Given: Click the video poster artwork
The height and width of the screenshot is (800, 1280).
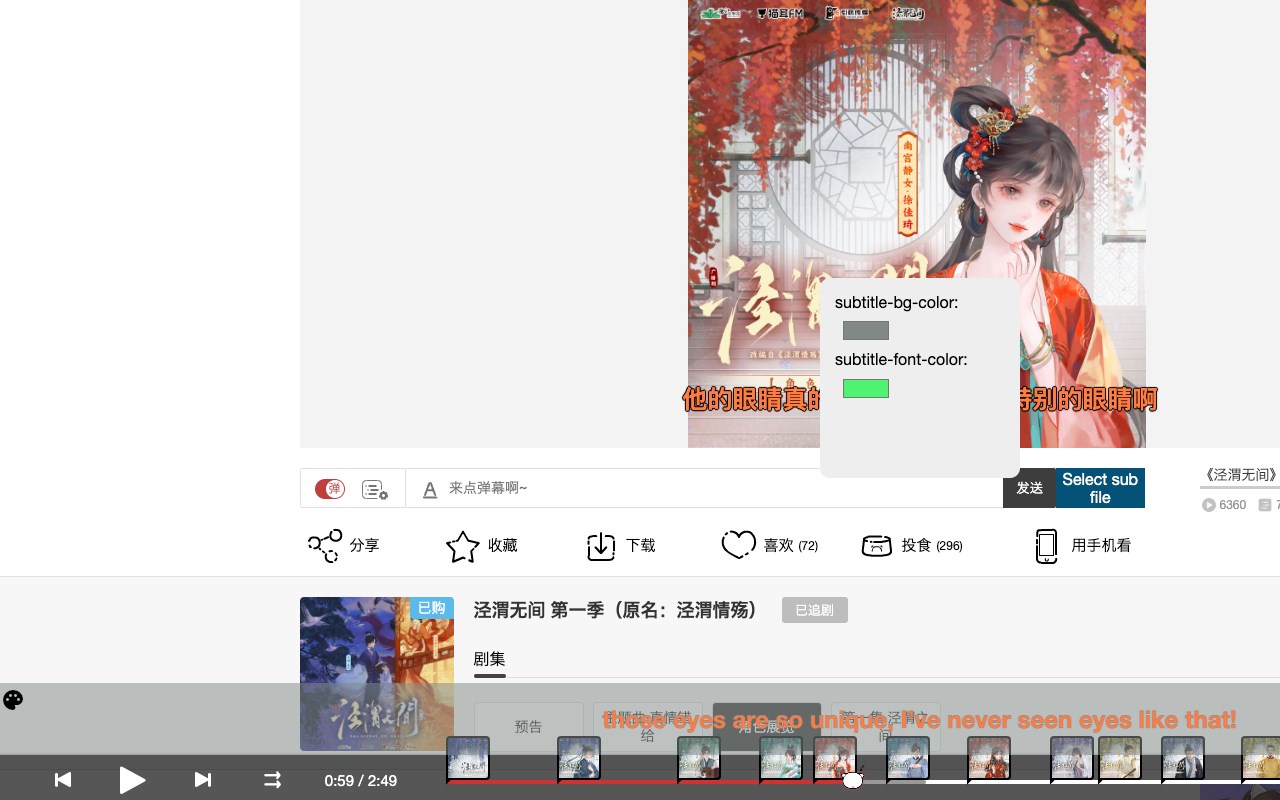Looking at the screenshot, I should (917, 224).
